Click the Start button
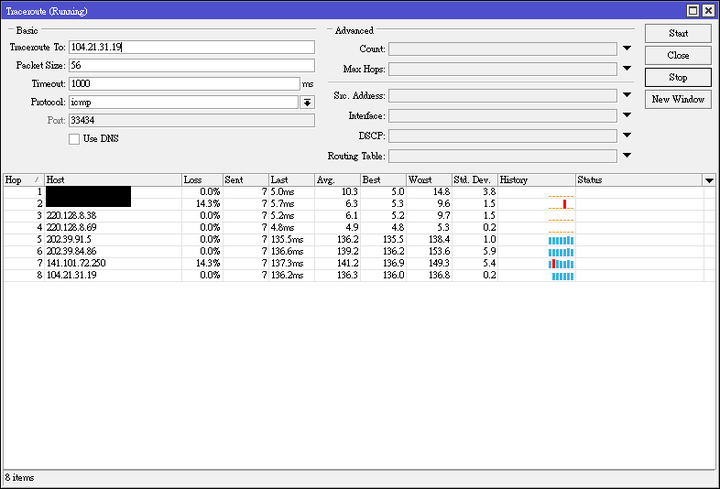 pos(678,34)
